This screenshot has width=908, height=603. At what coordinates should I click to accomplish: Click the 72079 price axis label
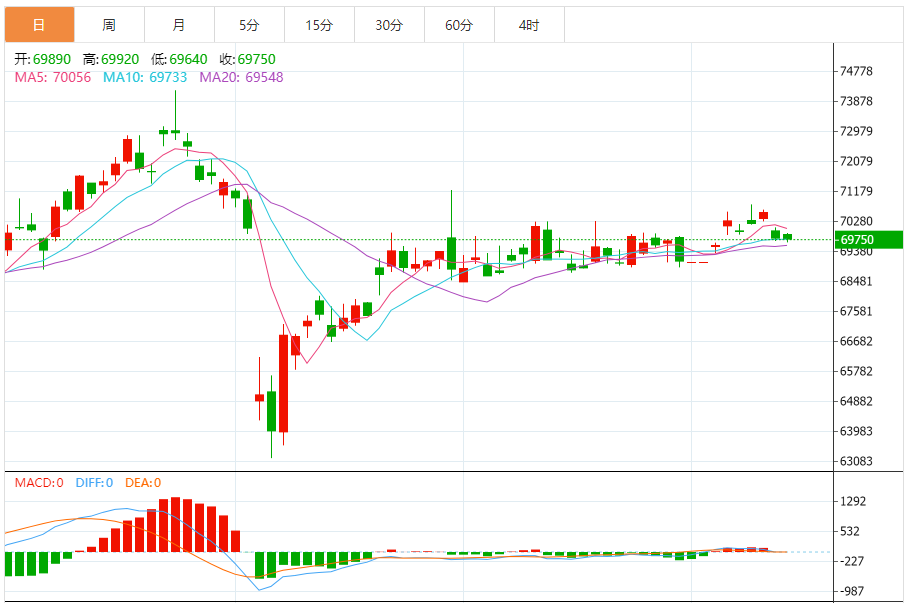coord(856,161)
